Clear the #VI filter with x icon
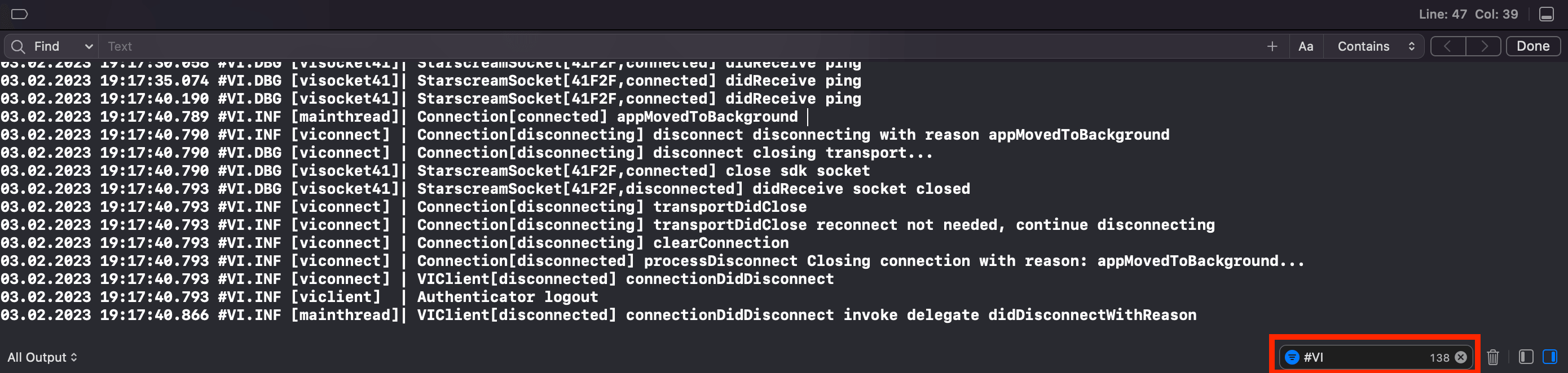The height and width of the screenshot is (373, 1568). tap(1461, 357)
